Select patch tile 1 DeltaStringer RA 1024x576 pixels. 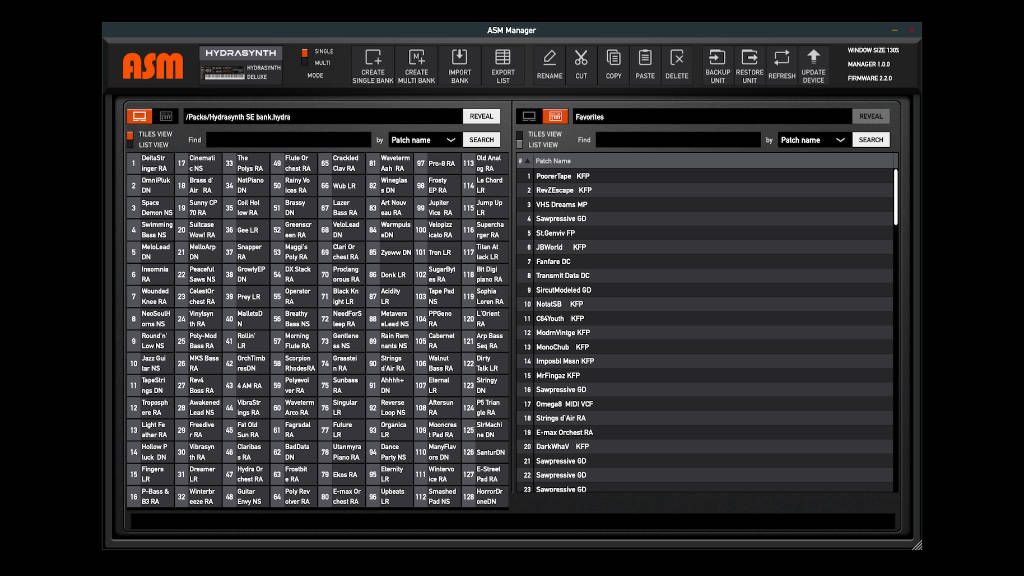[x=150, y=163]
